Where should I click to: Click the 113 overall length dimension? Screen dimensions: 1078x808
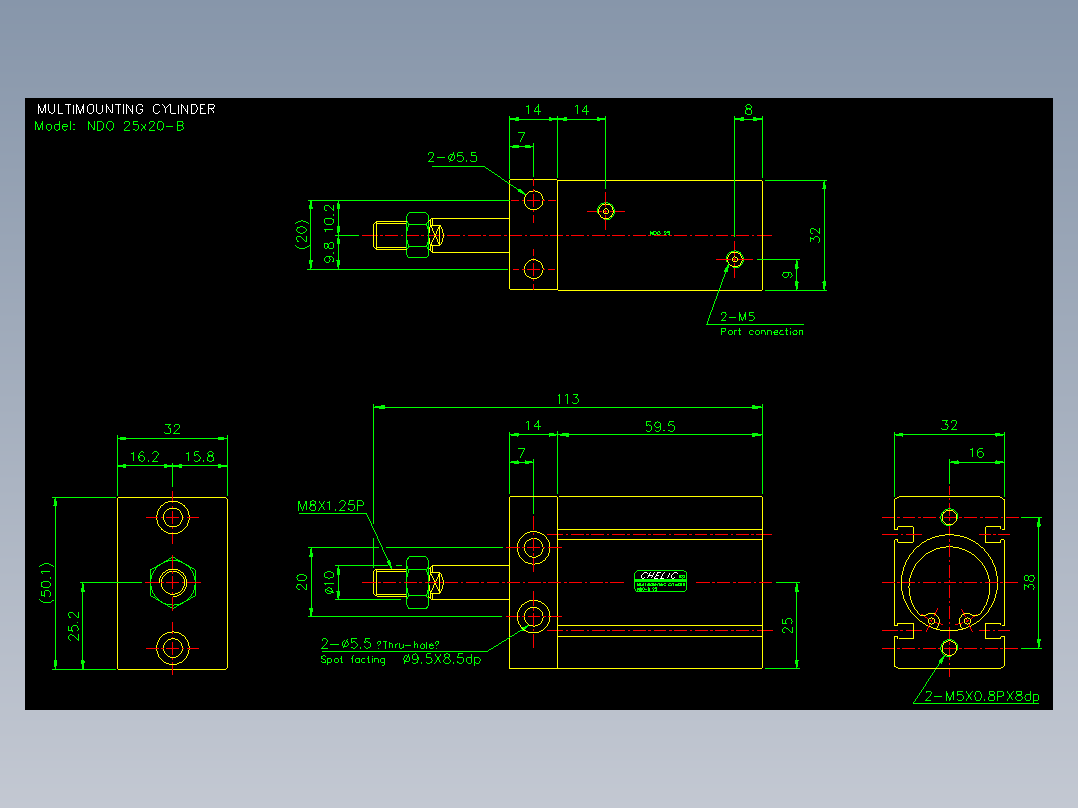click(x=568, y=399)
